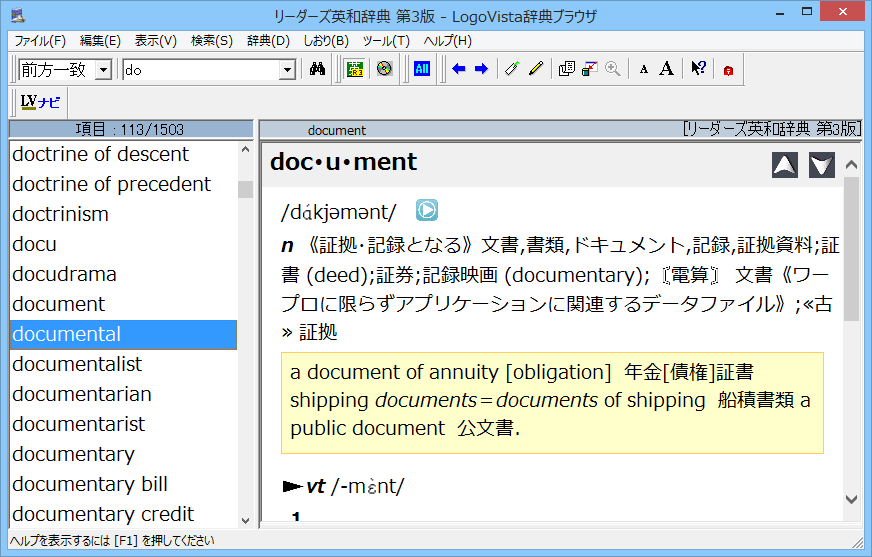Open the ヘルプ(H) menu
872x557 pixels.
click(x=447, y=41)
